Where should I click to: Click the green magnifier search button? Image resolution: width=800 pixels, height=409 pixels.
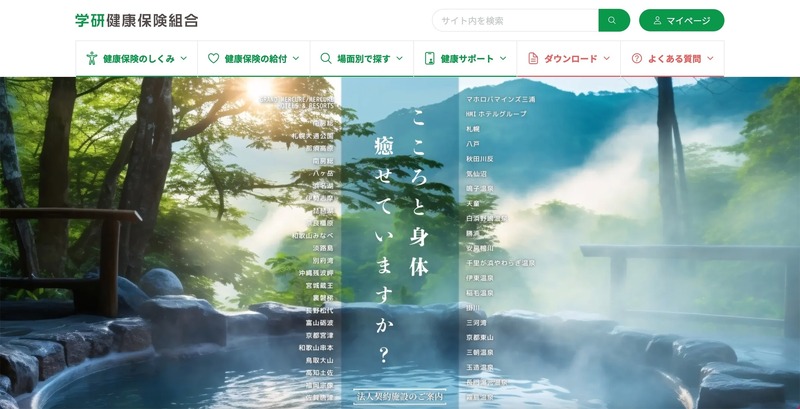(x=614, y=20)
